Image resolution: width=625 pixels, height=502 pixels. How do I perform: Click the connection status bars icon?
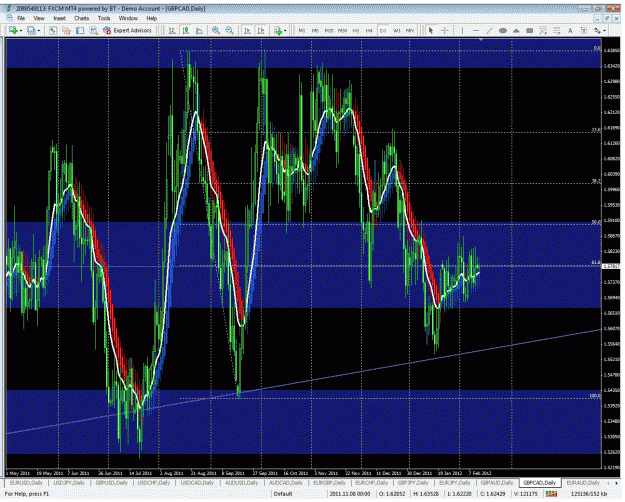pyautogui.click(x=551, y=494)
